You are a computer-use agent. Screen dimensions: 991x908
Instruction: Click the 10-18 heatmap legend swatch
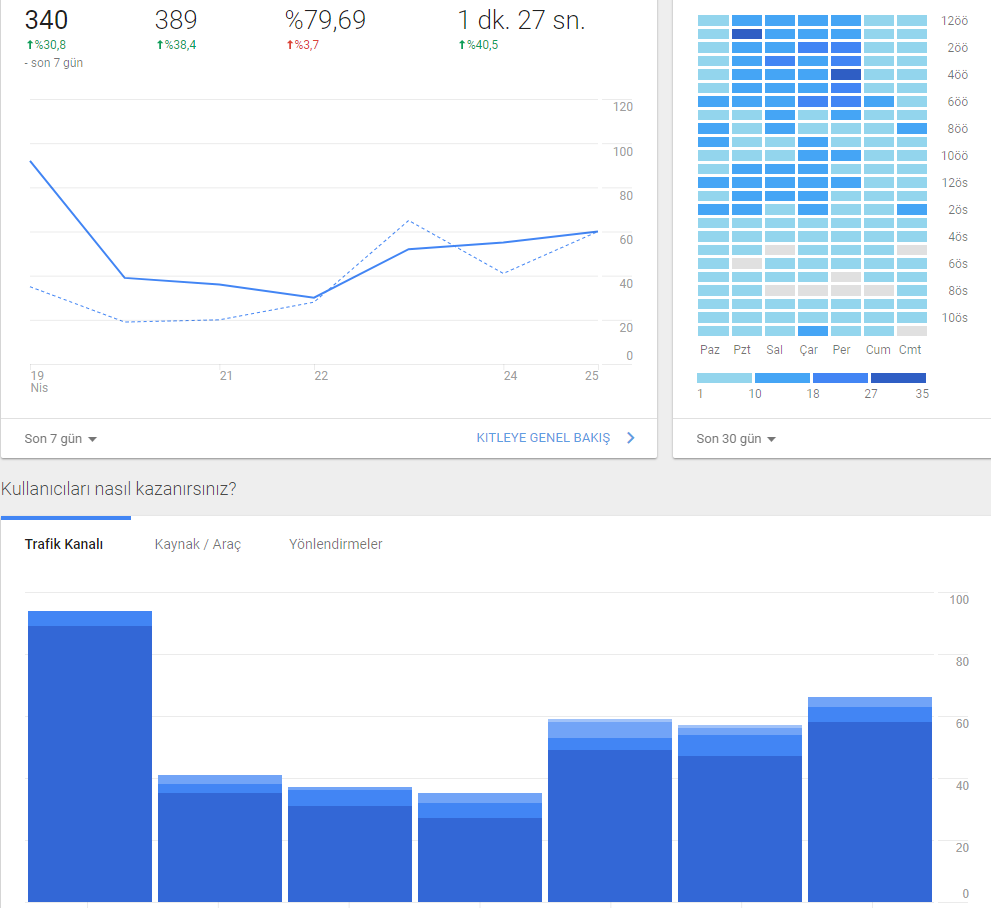coord(782,378)
